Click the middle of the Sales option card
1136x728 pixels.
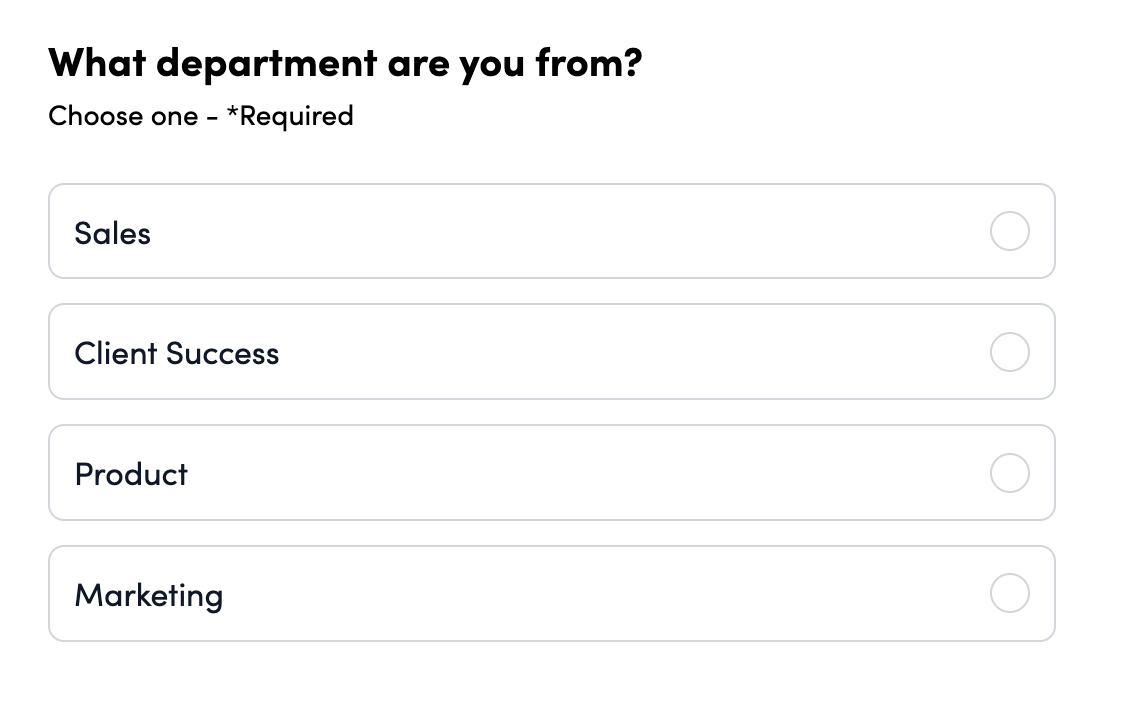click(551, 231)
